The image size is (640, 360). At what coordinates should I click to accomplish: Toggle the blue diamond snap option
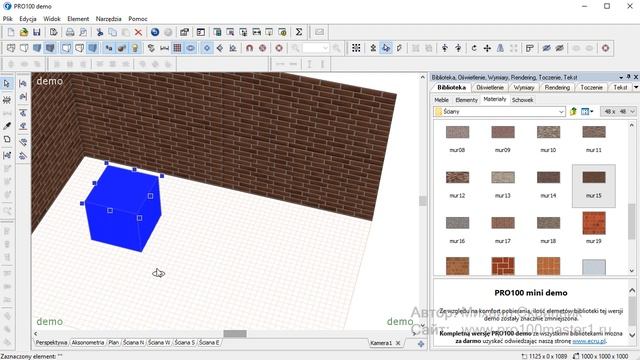207,48
